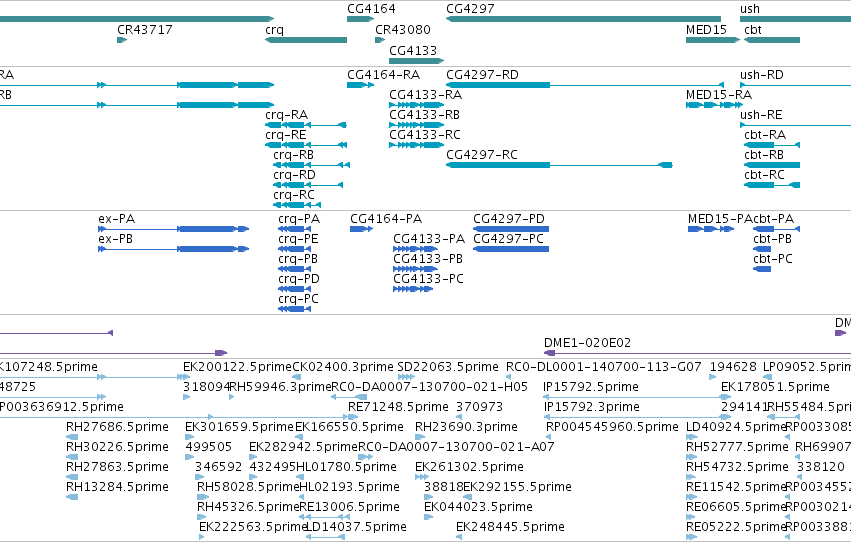This screenshot has height=542, width=851.
Task: Select transcript ush-RD
Action: pyautogui.click(x=762, y=74)
